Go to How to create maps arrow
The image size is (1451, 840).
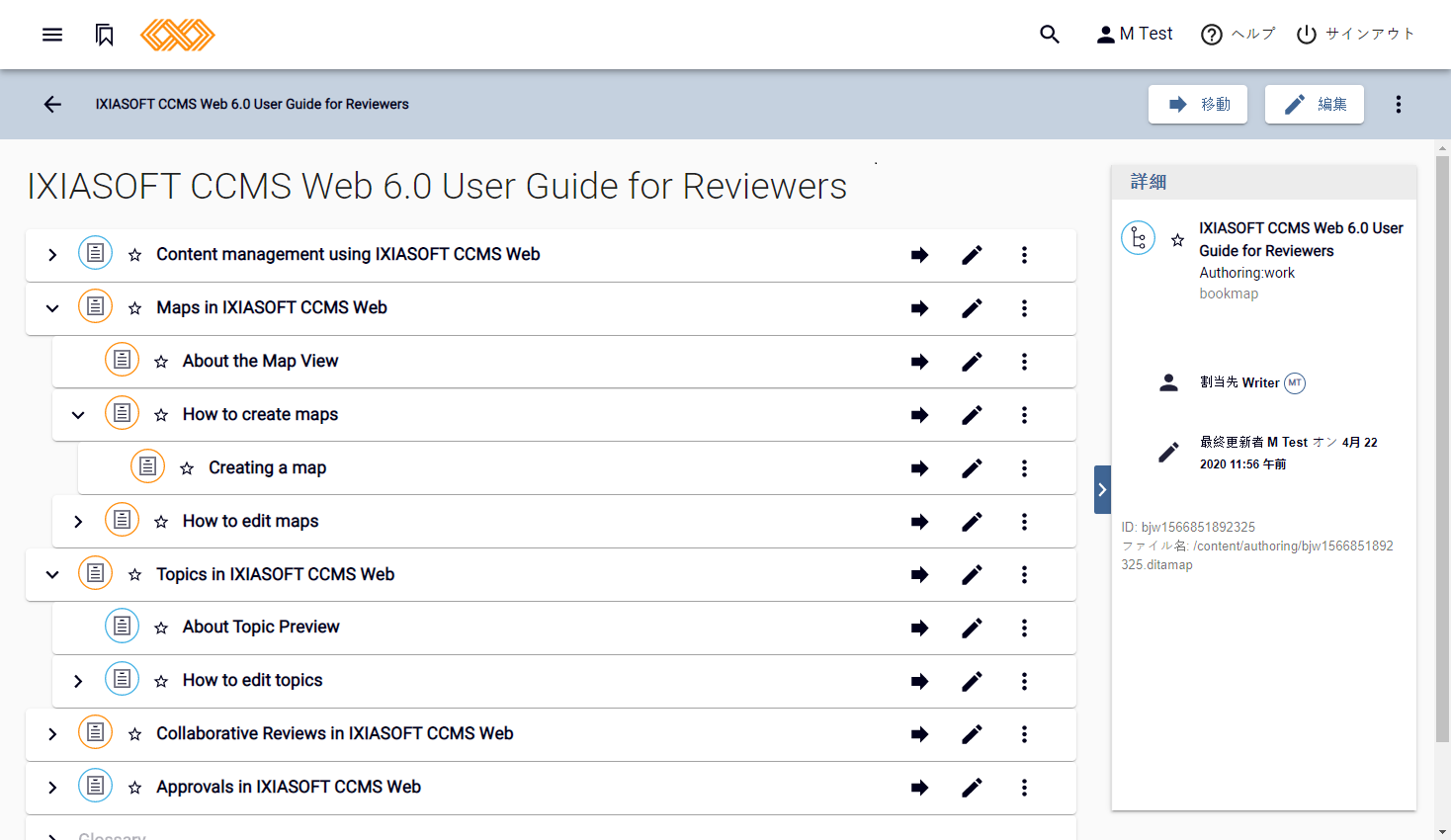point(919,415)
